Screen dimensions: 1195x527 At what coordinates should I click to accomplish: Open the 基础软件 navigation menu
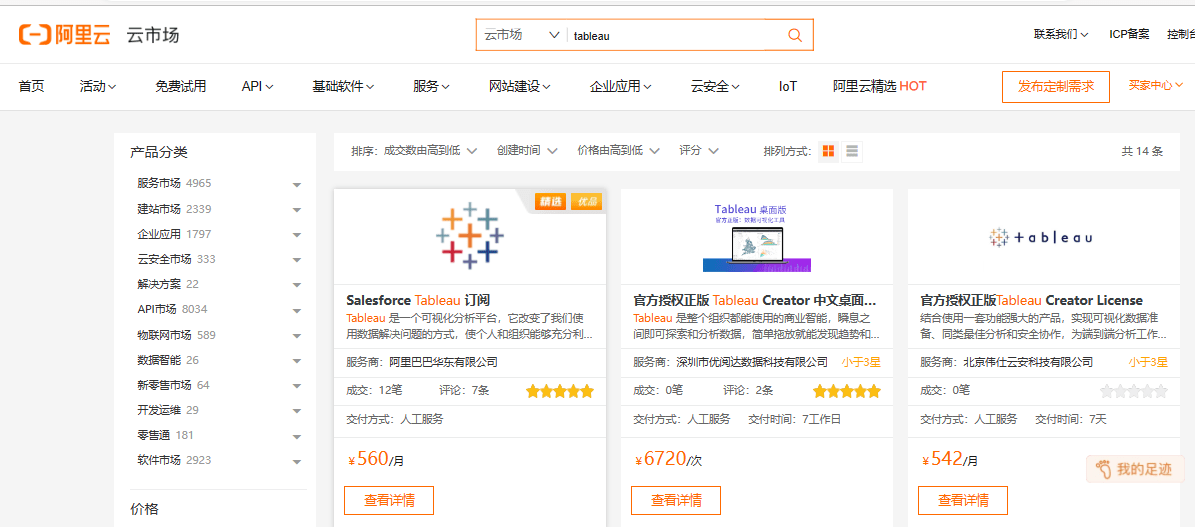pos(343,86)
